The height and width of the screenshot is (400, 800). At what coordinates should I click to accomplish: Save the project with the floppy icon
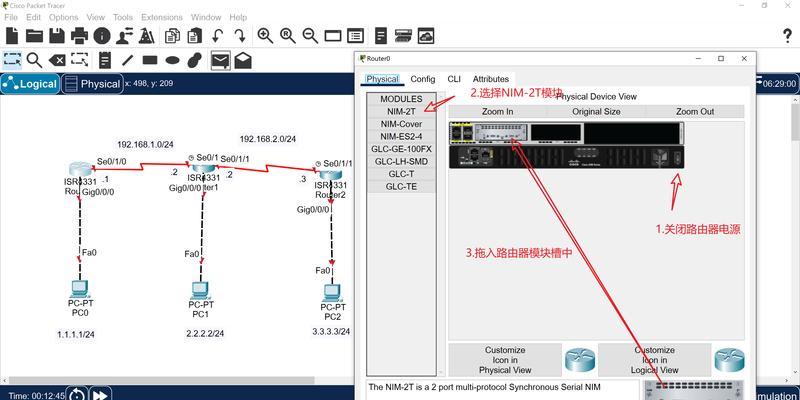point(57,36)
